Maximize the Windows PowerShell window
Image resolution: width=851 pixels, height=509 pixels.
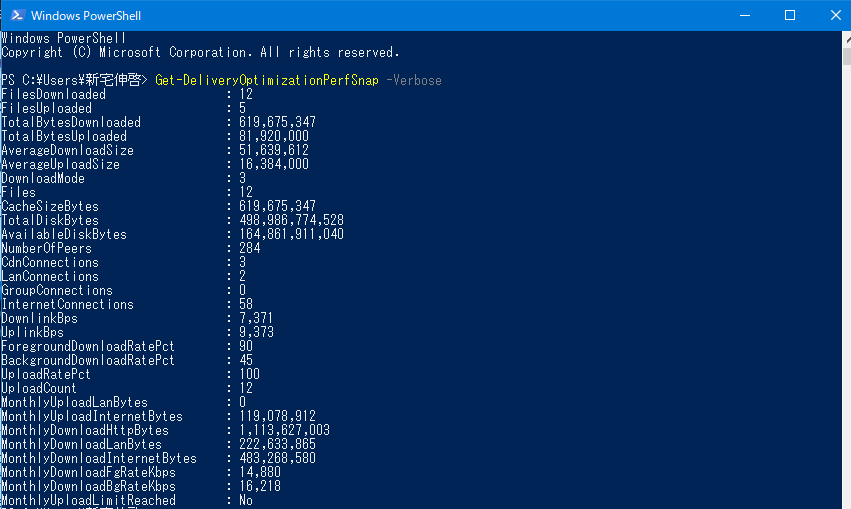790,15
